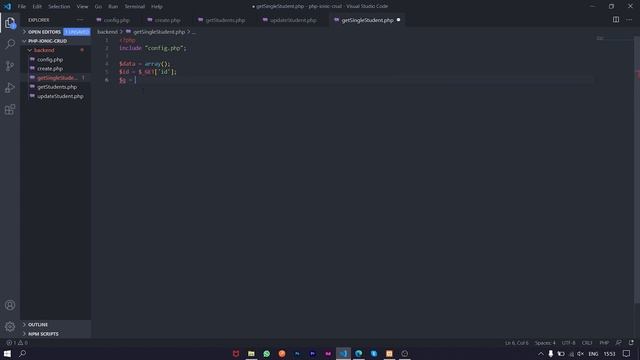Change the PHP language mode

pyautogui.click(x=604, y=342)
